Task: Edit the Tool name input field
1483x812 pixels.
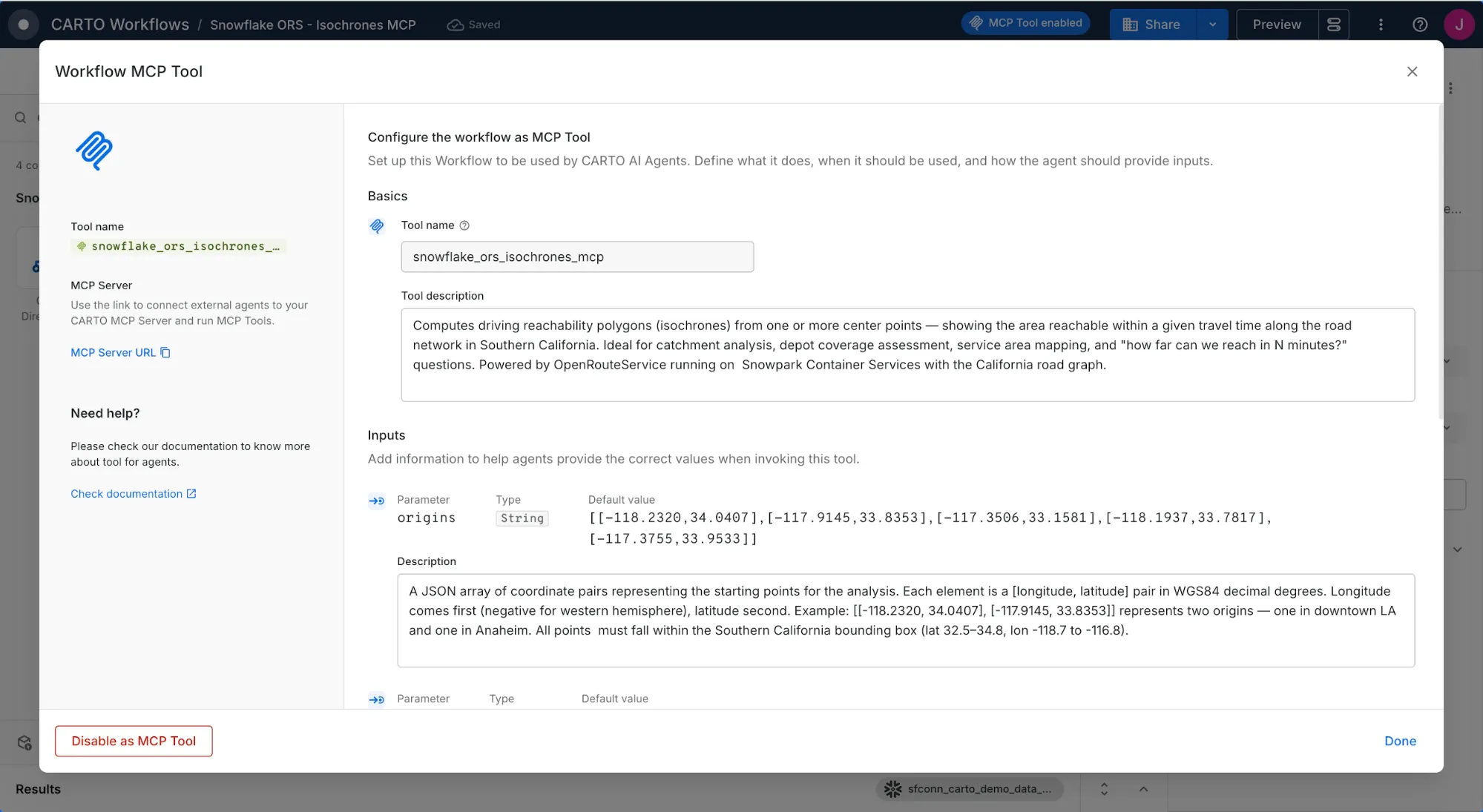Action: [x=577, y=257]
